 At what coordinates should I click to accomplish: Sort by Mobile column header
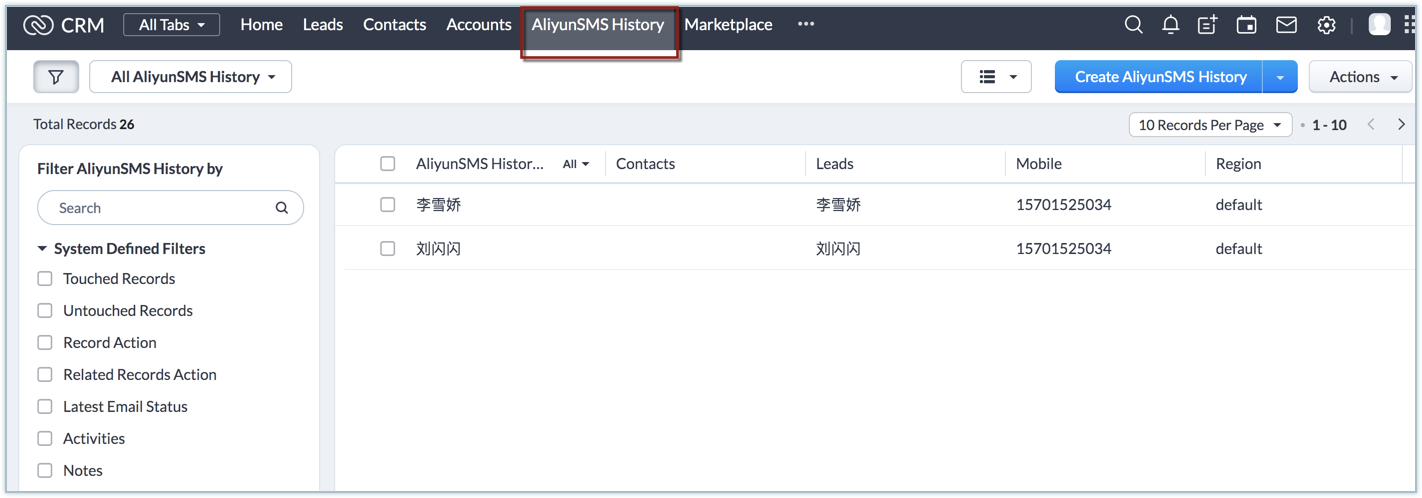(1038, 164)
